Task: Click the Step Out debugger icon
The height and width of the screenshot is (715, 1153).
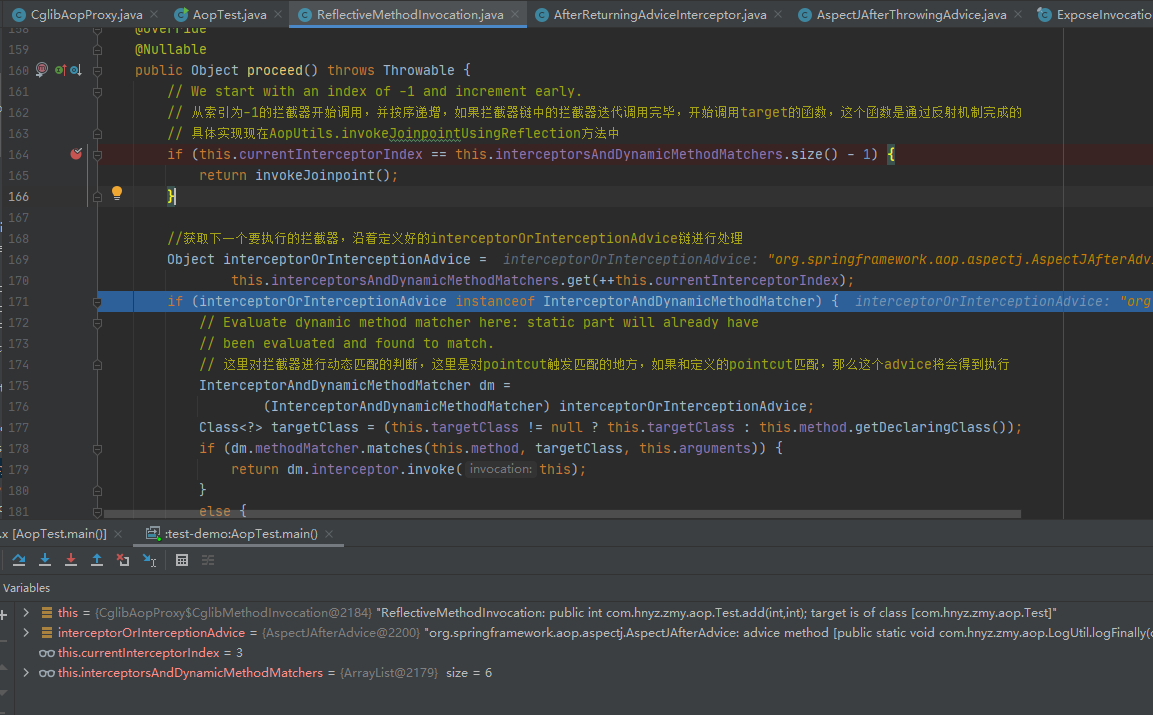Action: pos(96,561)
